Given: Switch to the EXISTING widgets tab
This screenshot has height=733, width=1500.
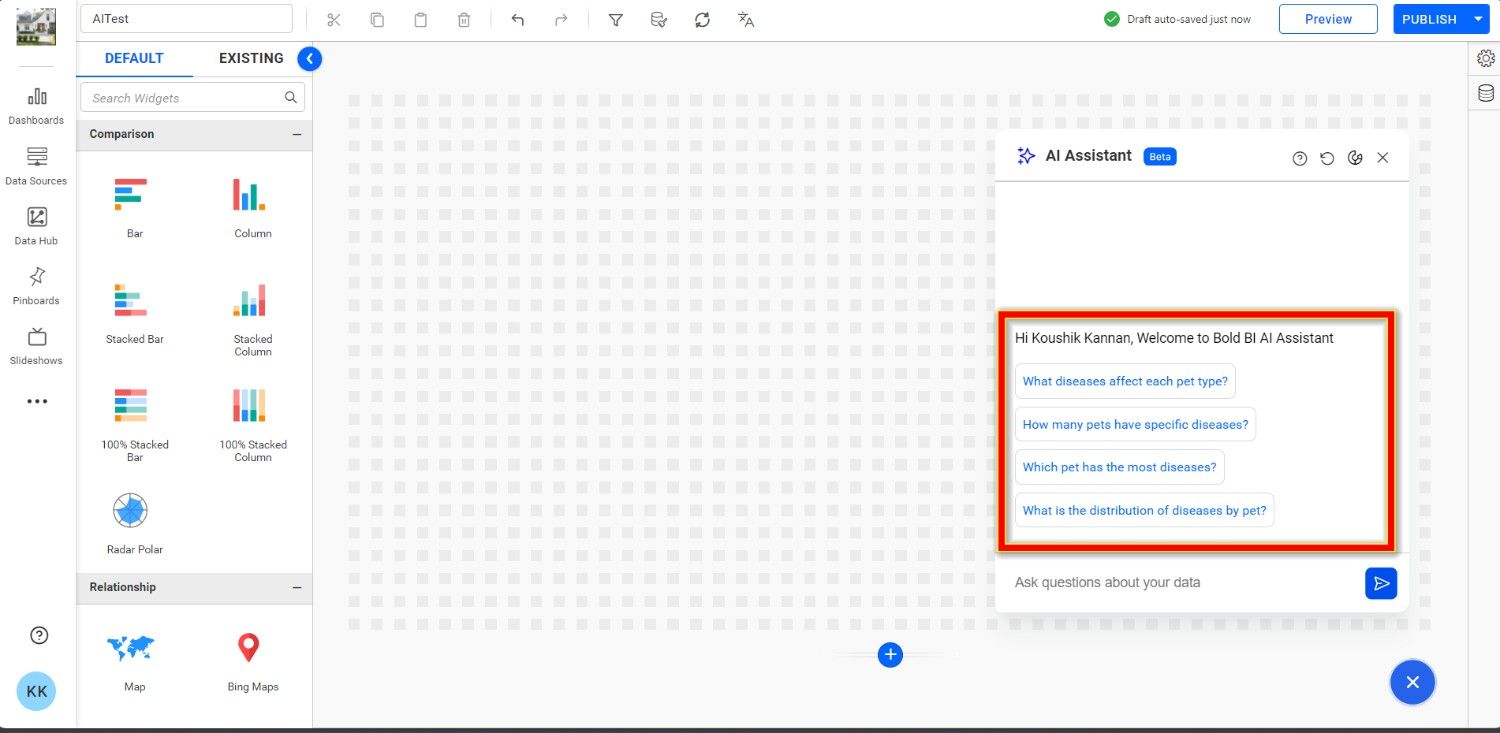Looking at the screenshot, I should [x=251, y=58].
